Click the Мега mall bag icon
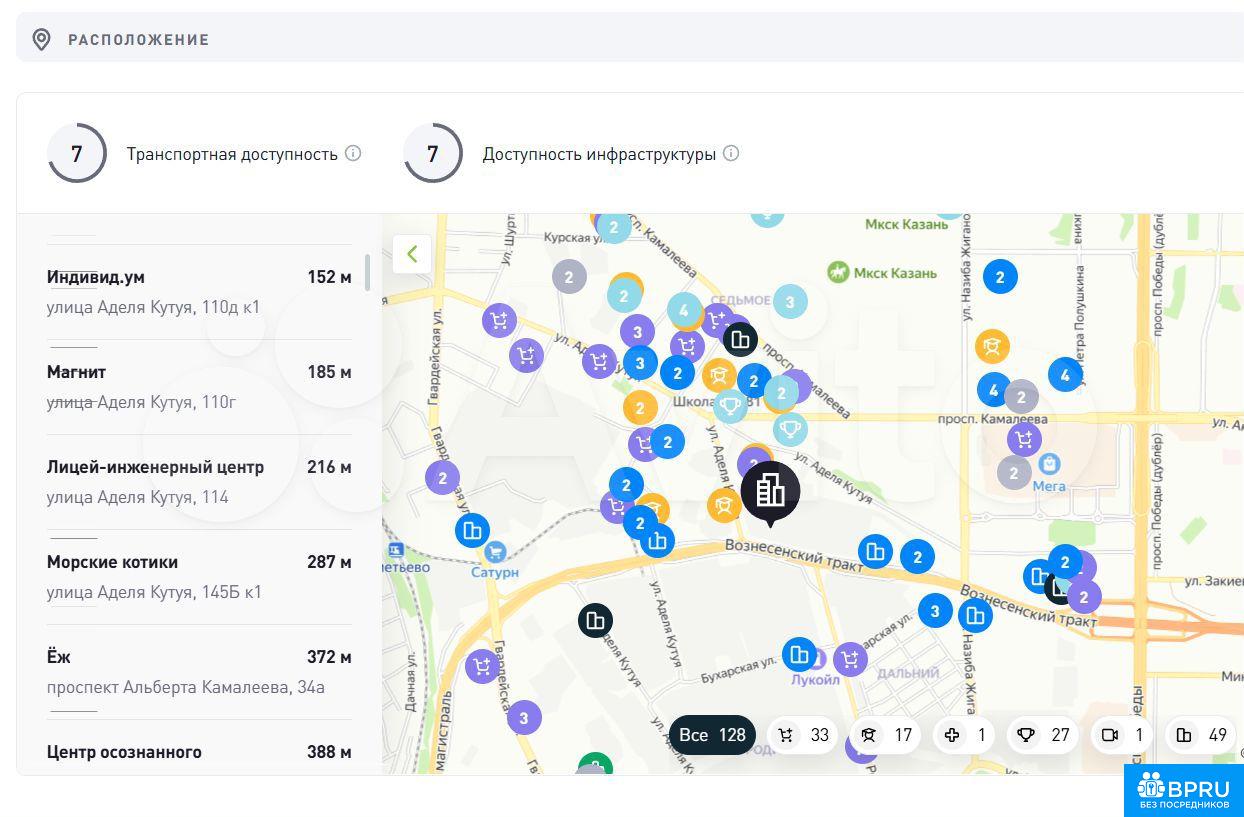Screen dimensions: 1244x817 pyautogui.click(x=1049, y=464)
